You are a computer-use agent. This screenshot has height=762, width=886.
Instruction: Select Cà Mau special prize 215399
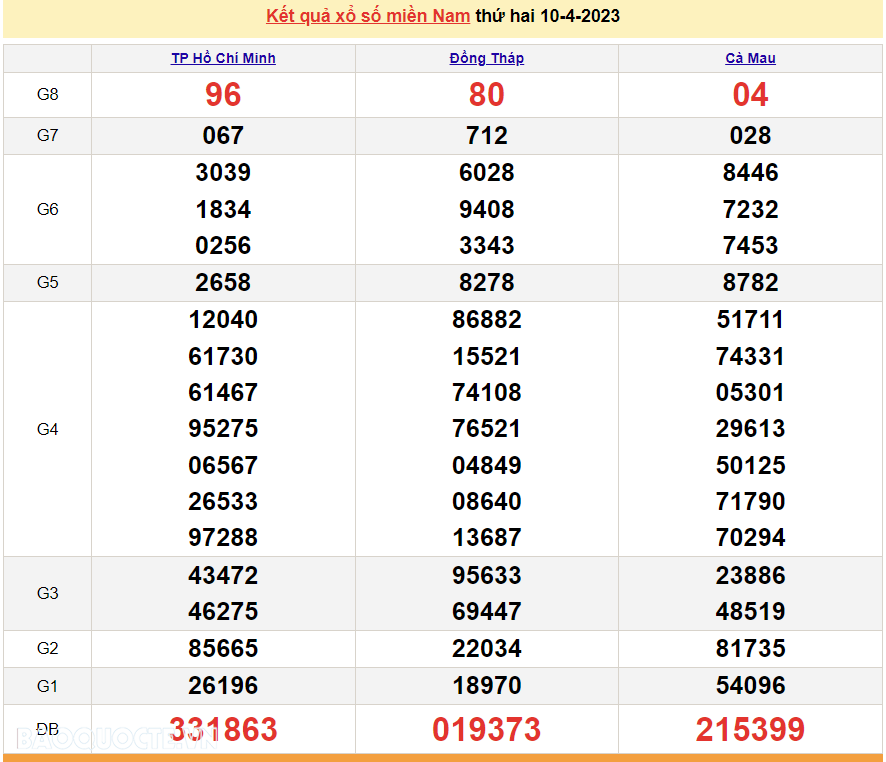pos(750,729)
